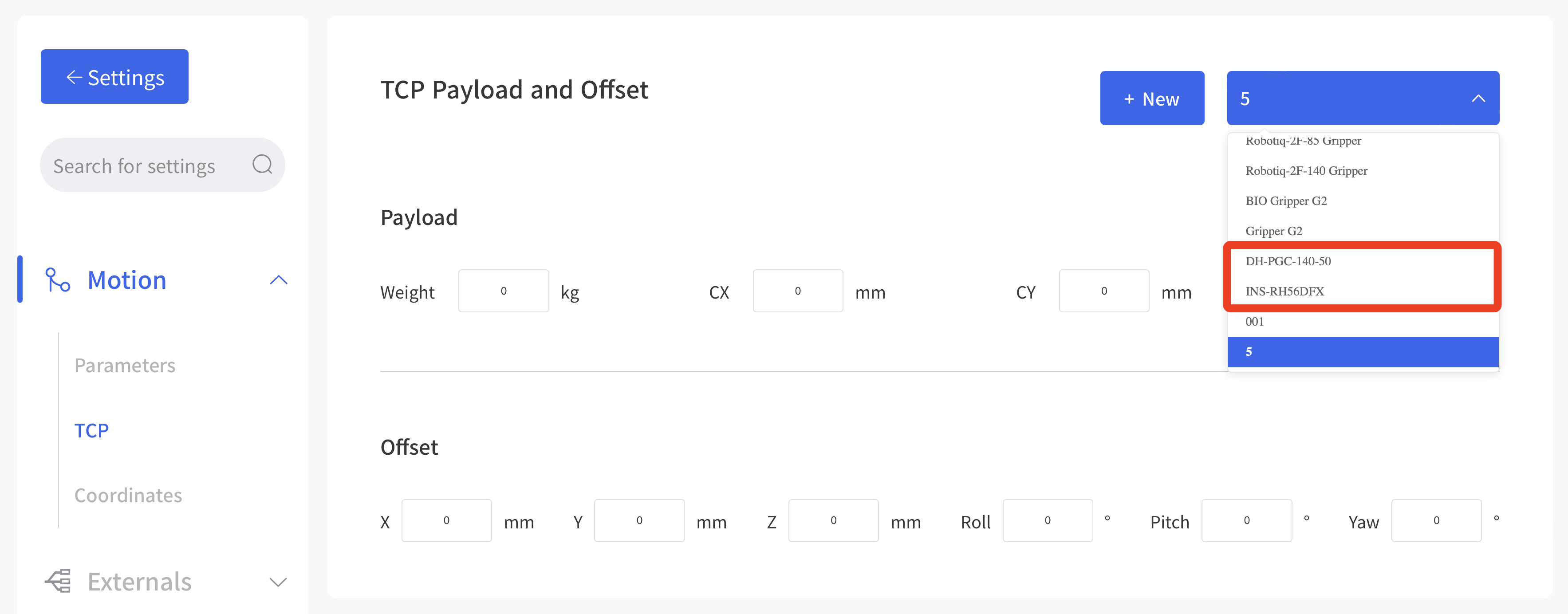
Task: Click the search magnifier icon
Action: tap(262, 164)
